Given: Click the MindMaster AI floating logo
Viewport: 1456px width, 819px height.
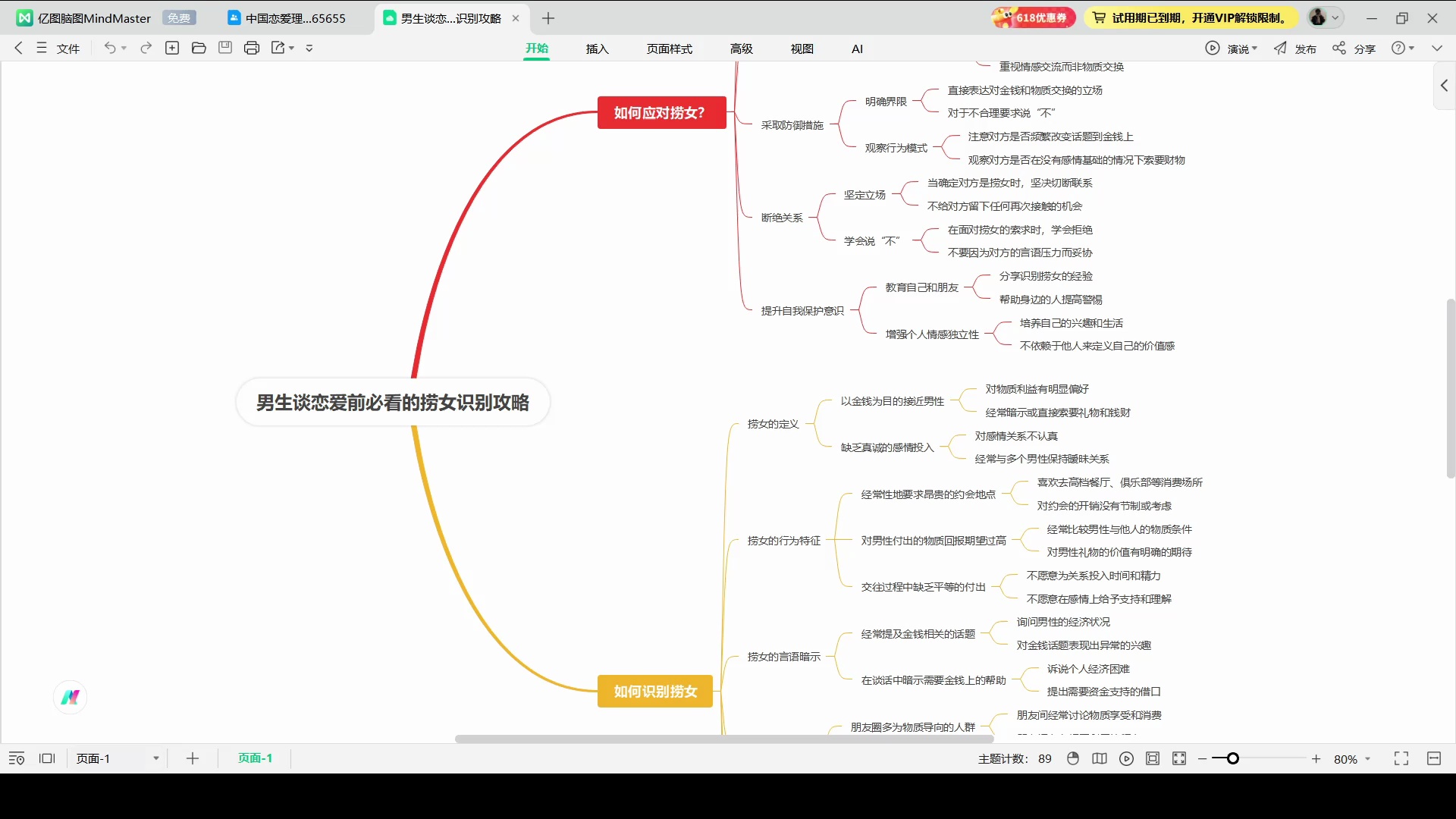Looking at the screenshot, I should pyautogui.click(x=71, y=697).
